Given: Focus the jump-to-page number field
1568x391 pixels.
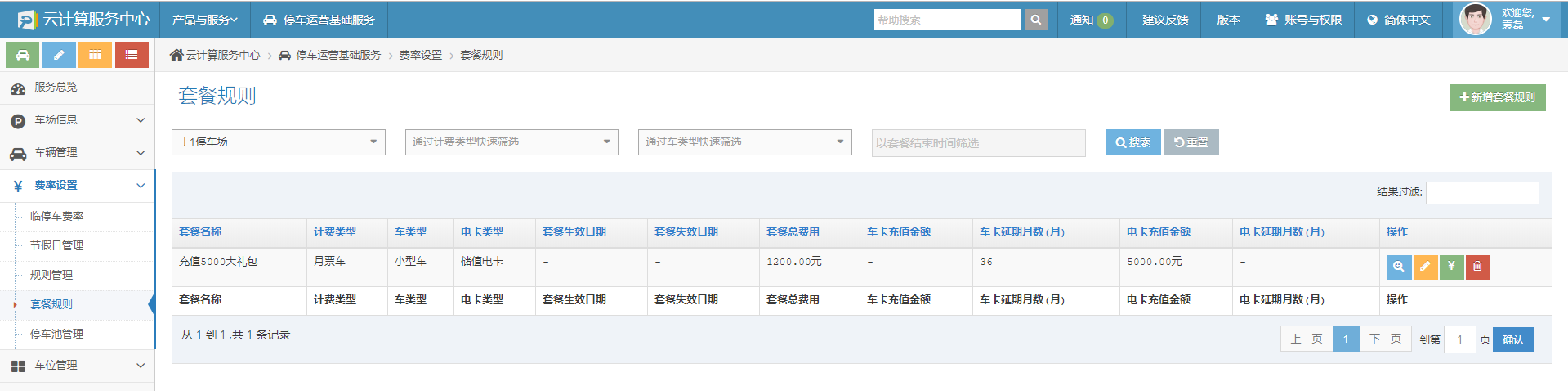Looking at the screenshot, I should click(x=1460, y=339).
